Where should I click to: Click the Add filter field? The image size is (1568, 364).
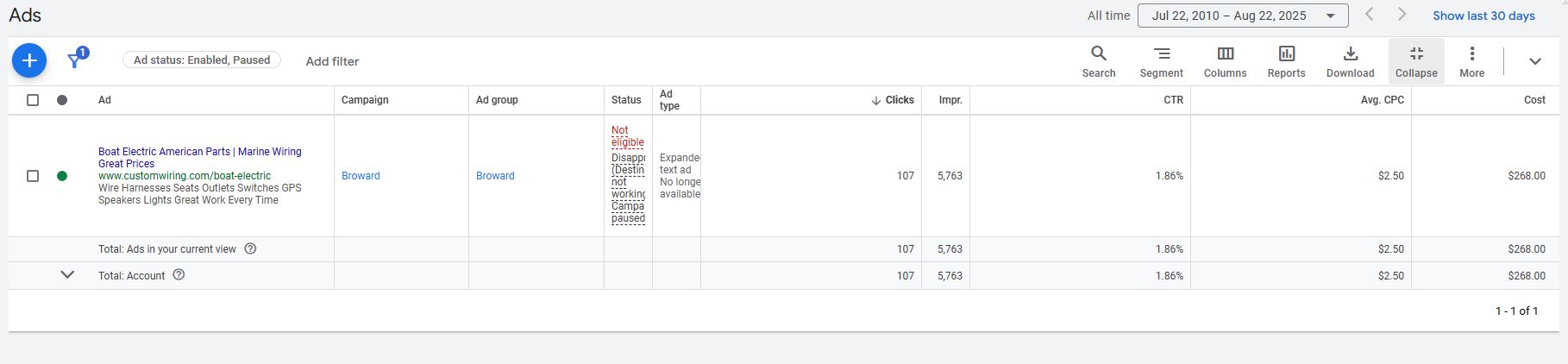[332, 61]
